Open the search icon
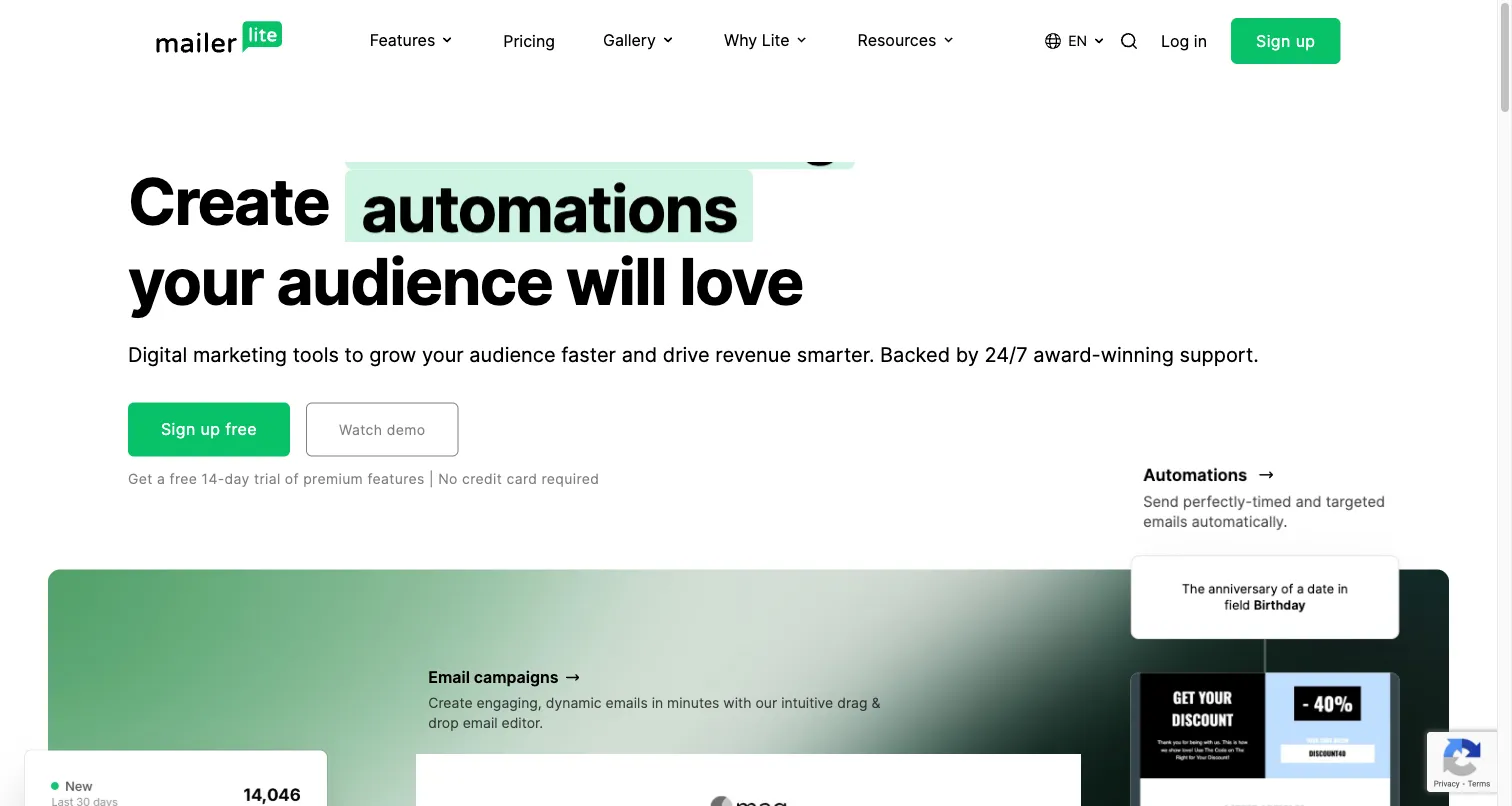Image resolution: width=1512 pixels, height=806 pixels. pyautogui.click(x=1129, y=41)
